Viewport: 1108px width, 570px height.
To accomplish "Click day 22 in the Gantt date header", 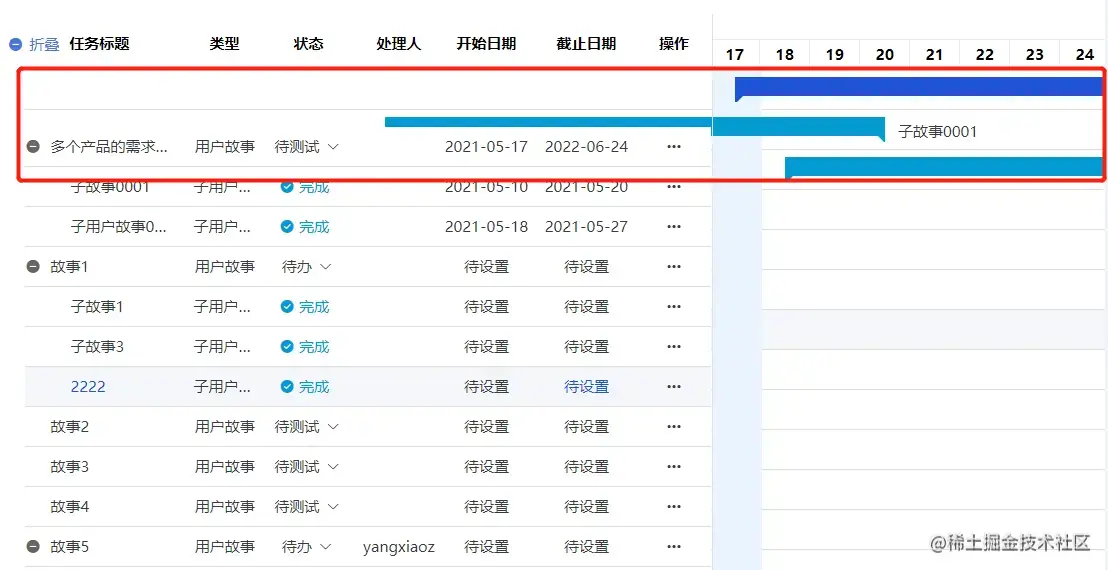I will click(984, 55).
